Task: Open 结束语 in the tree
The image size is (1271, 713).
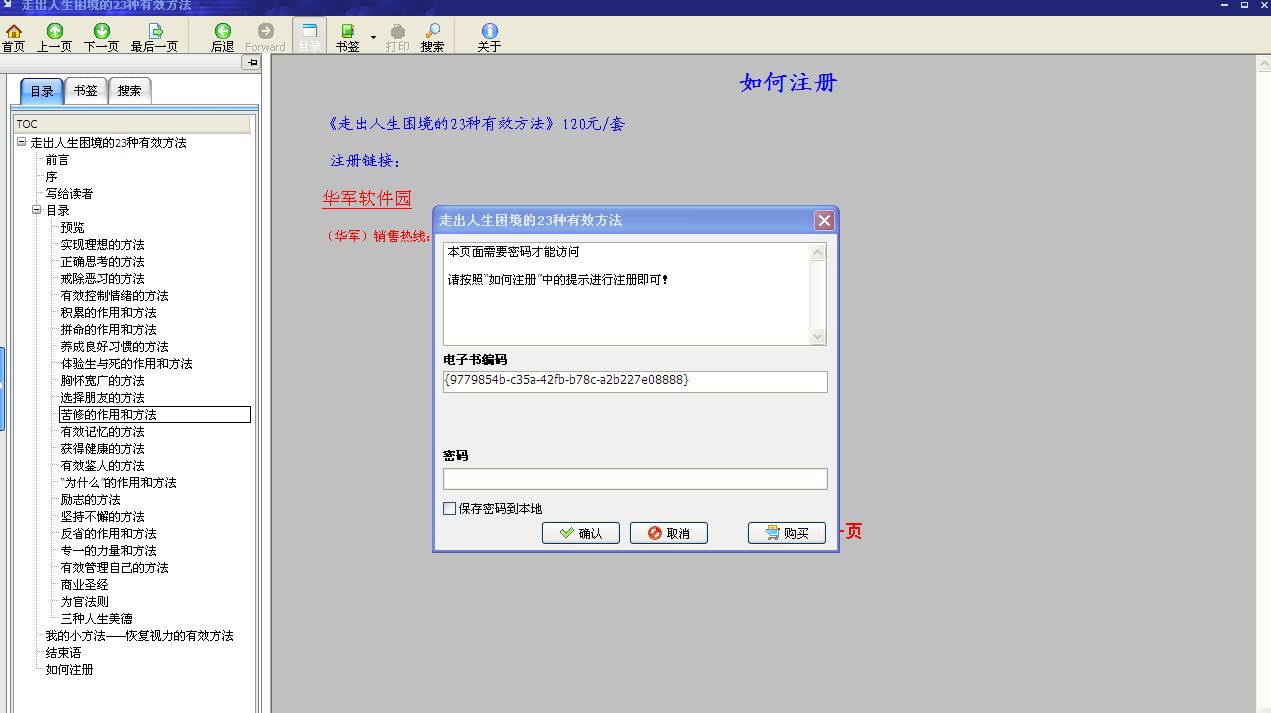Action: (x=63, y=653)
